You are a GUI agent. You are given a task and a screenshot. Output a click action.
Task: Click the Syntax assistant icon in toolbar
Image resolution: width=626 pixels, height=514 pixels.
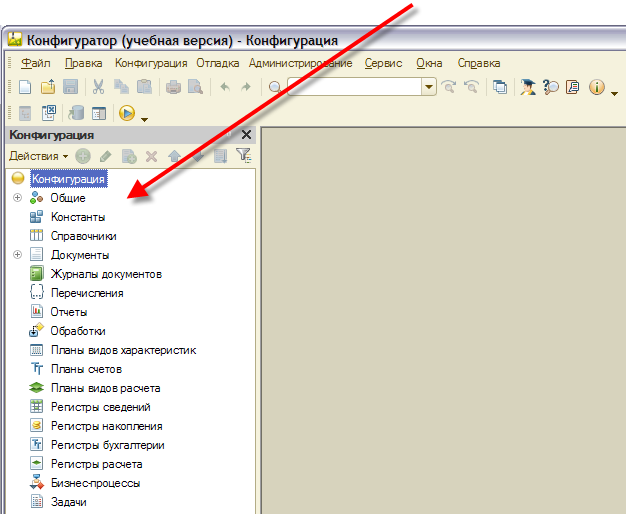click(573, 88)
